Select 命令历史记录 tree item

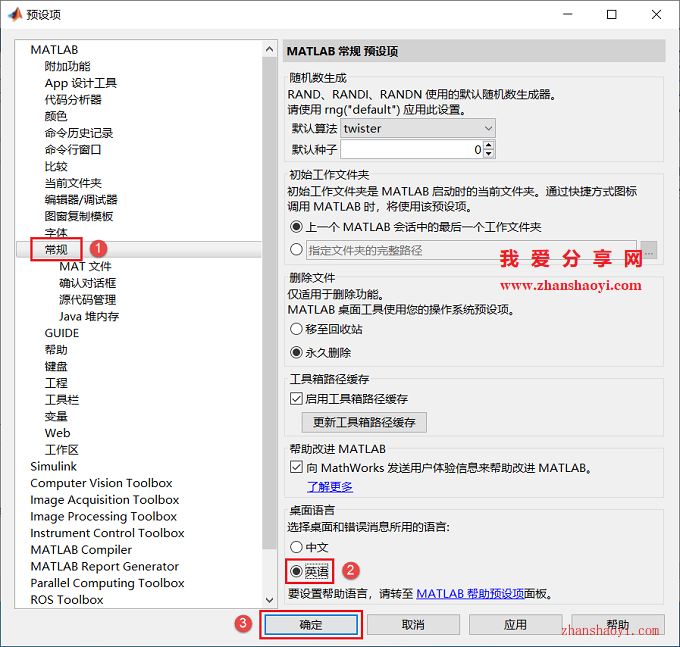tap(78, 133)
